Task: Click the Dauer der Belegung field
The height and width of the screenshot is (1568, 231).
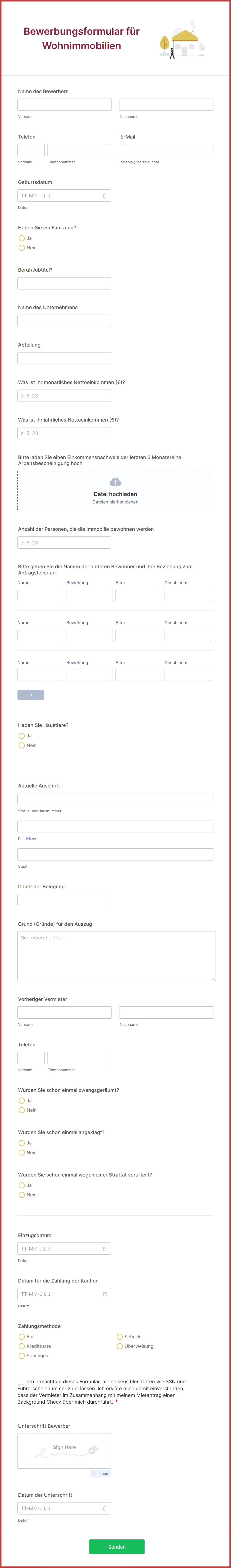Action: point(64,900)
